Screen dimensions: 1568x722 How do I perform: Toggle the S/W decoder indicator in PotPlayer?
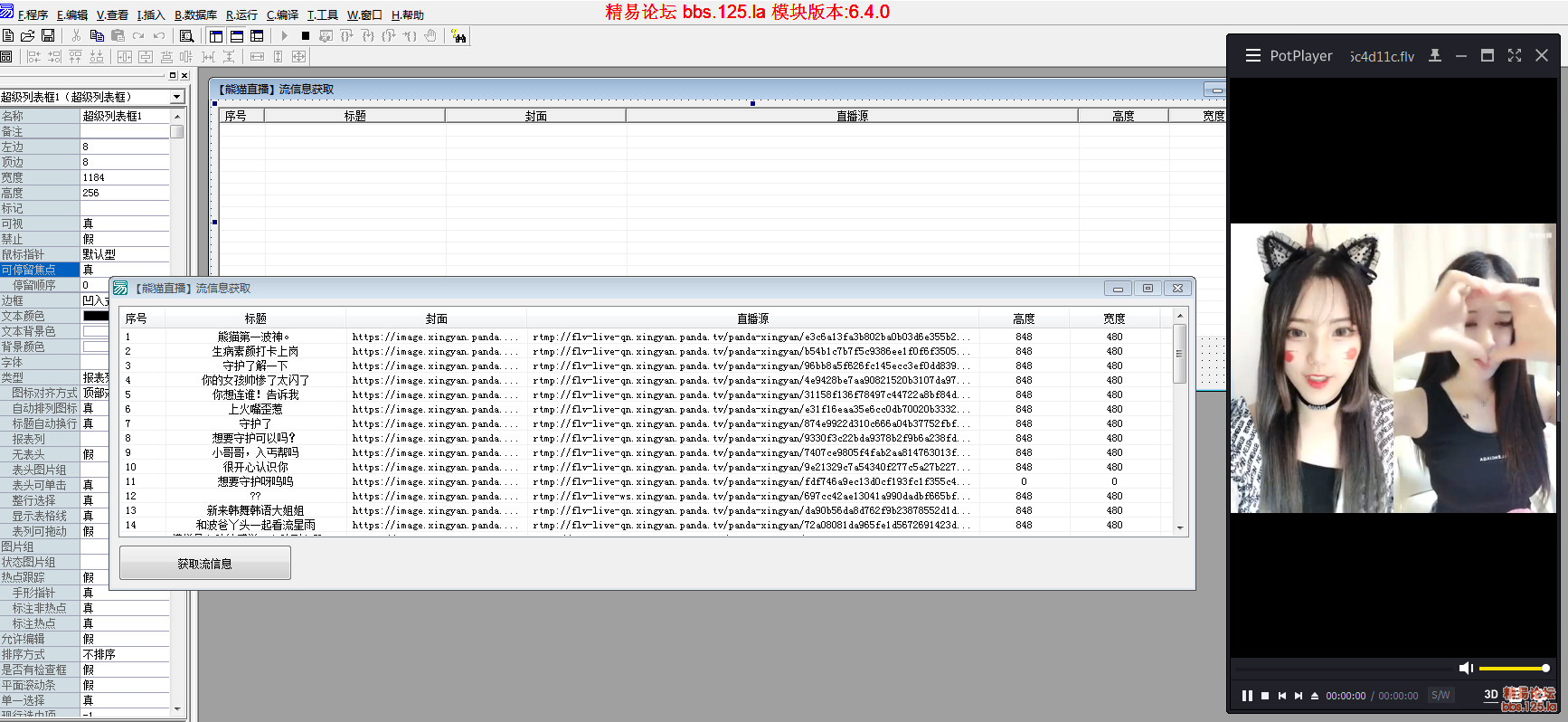click(1440, 696)
